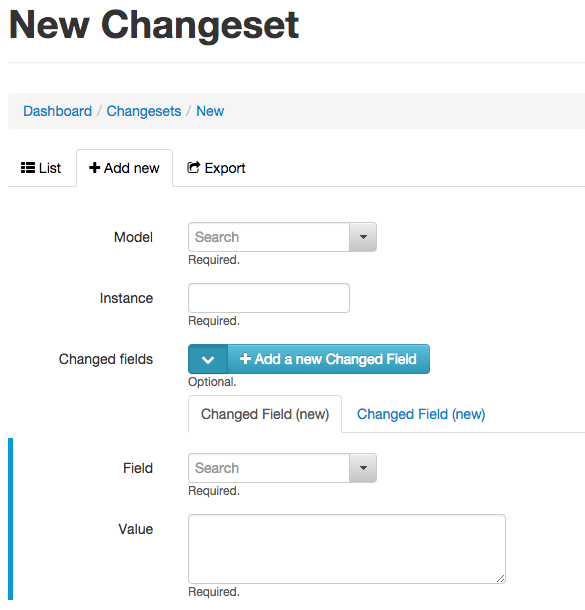Focus the Field search box
This screenshot has width=585, height=610.
click(269, 468)
